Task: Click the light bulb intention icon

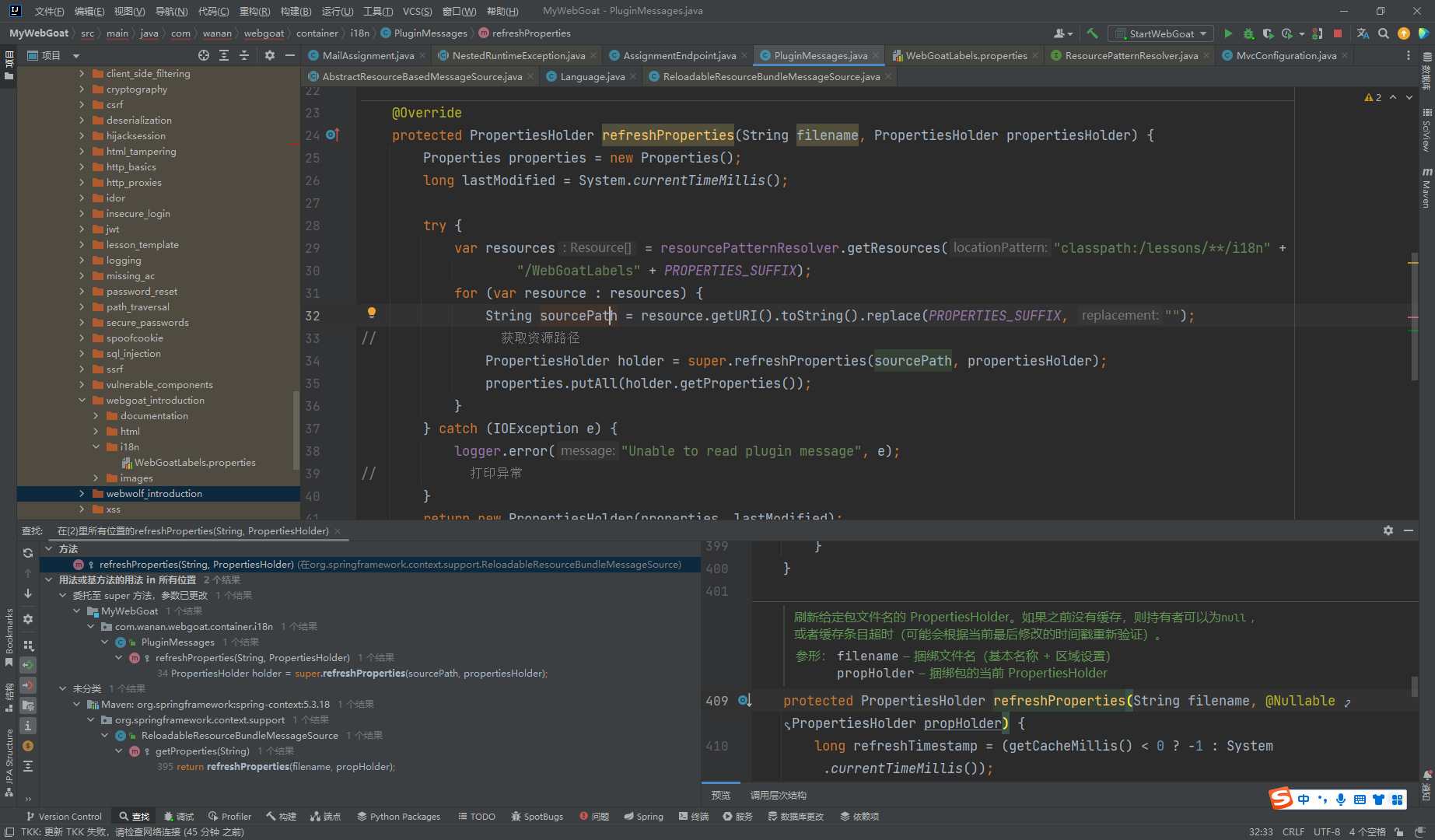Action: [372, 313]
